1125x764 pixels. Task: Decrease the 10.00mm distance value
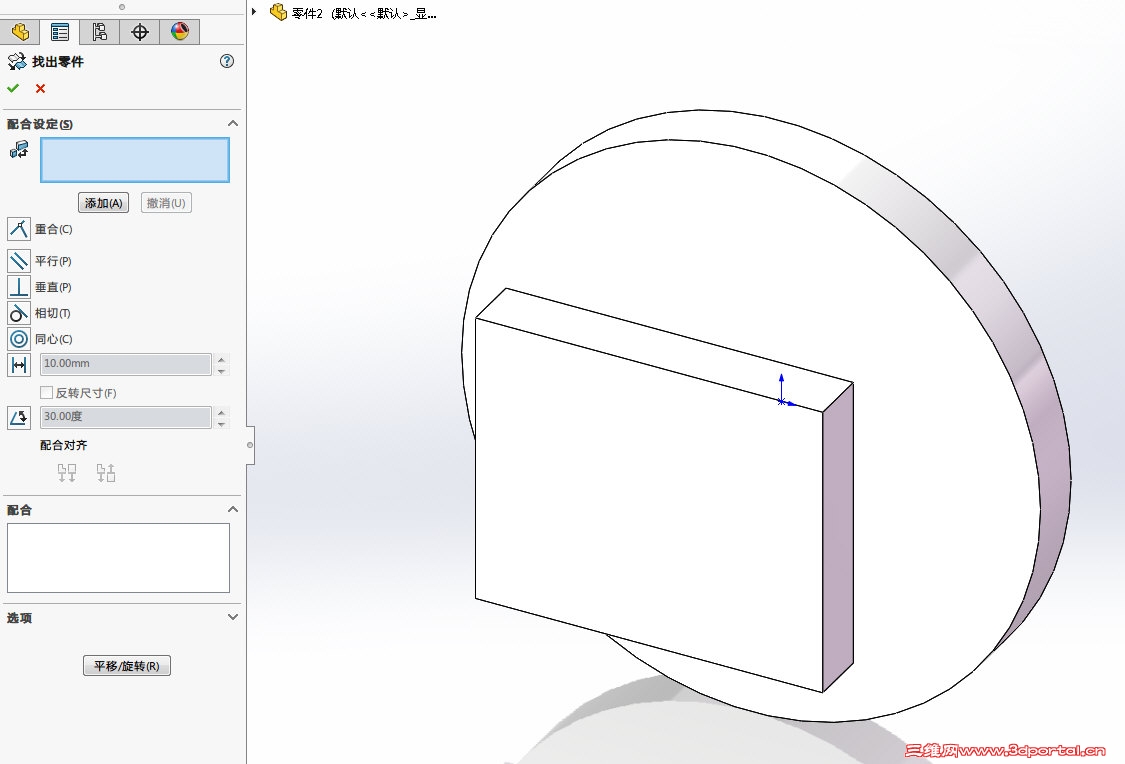coord(222,370)
